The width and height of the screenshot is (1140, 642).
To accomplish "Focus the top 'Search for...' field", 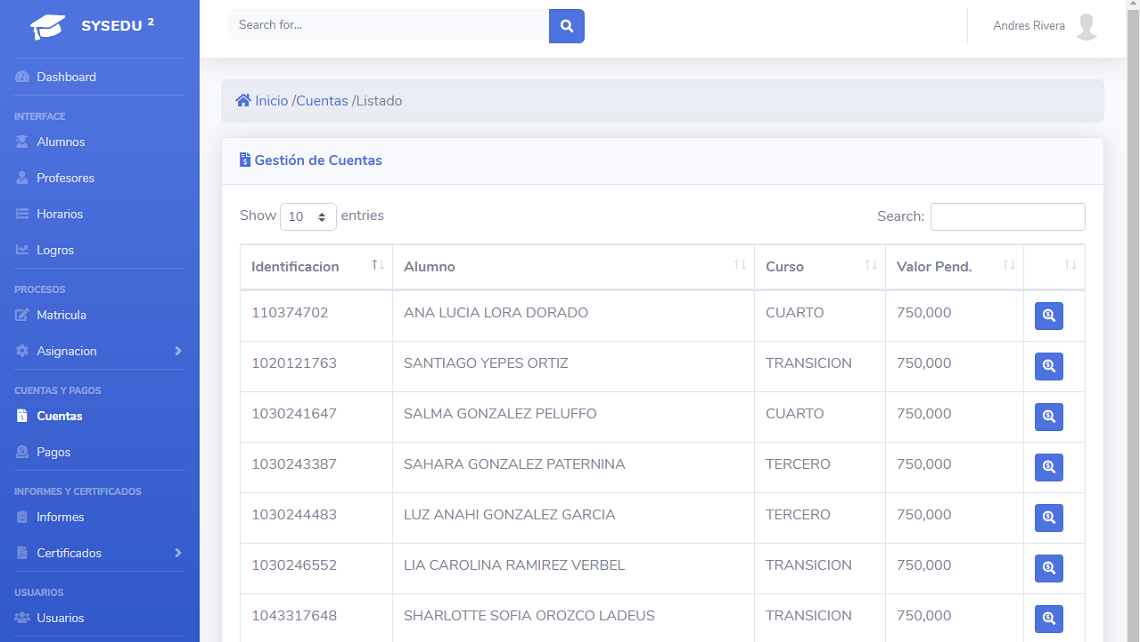I will point(388,25).
